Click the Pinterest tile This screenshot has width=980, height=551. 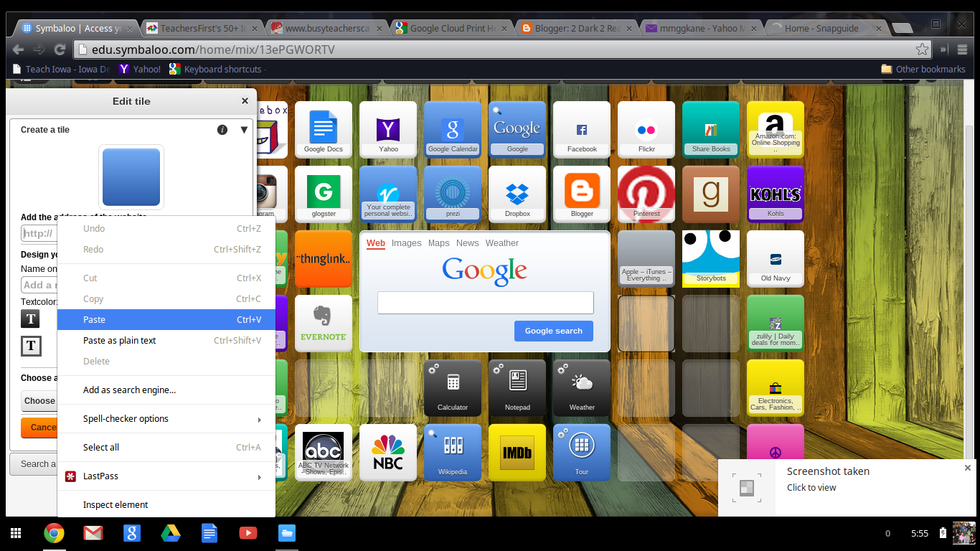[646, 194]
